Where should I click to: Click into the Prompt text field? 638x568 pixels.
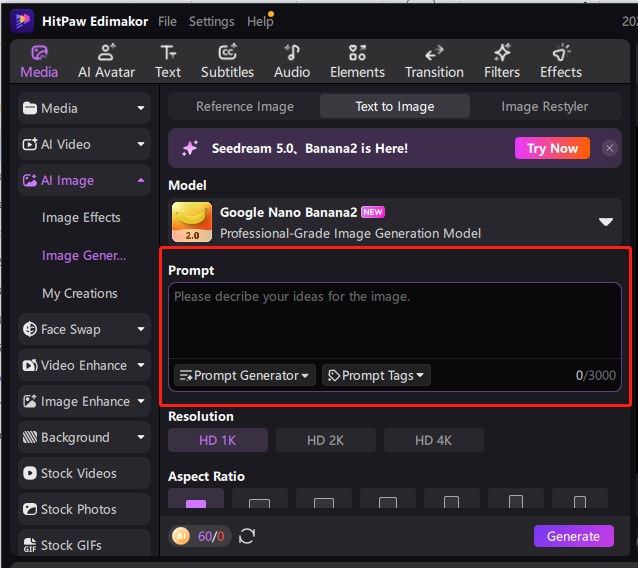pyautogui.click(x=395, y=320)
